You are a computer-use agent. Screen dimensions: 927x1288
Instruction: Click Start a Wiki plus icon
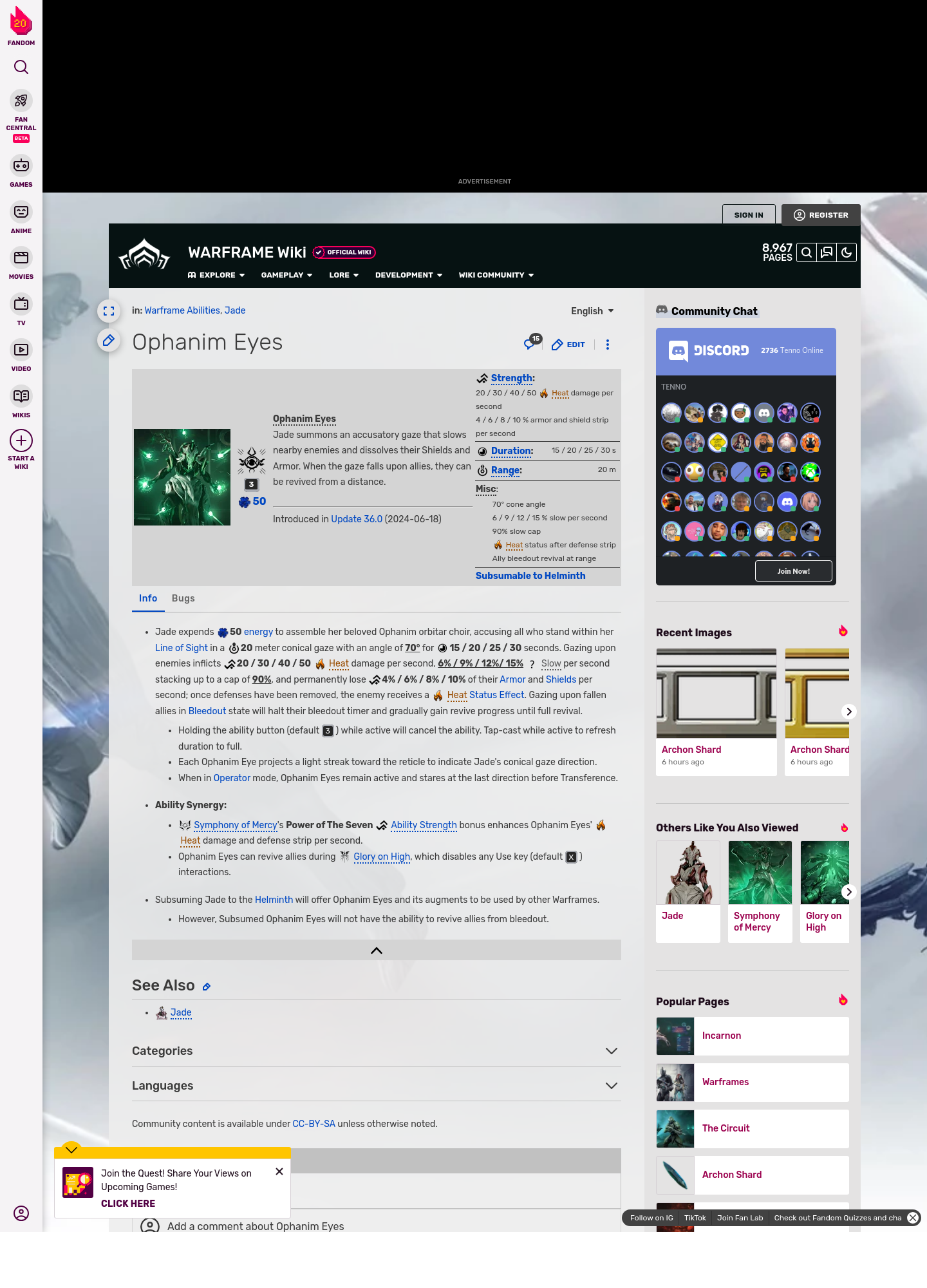pyautogui.click(x=21, y=440)
